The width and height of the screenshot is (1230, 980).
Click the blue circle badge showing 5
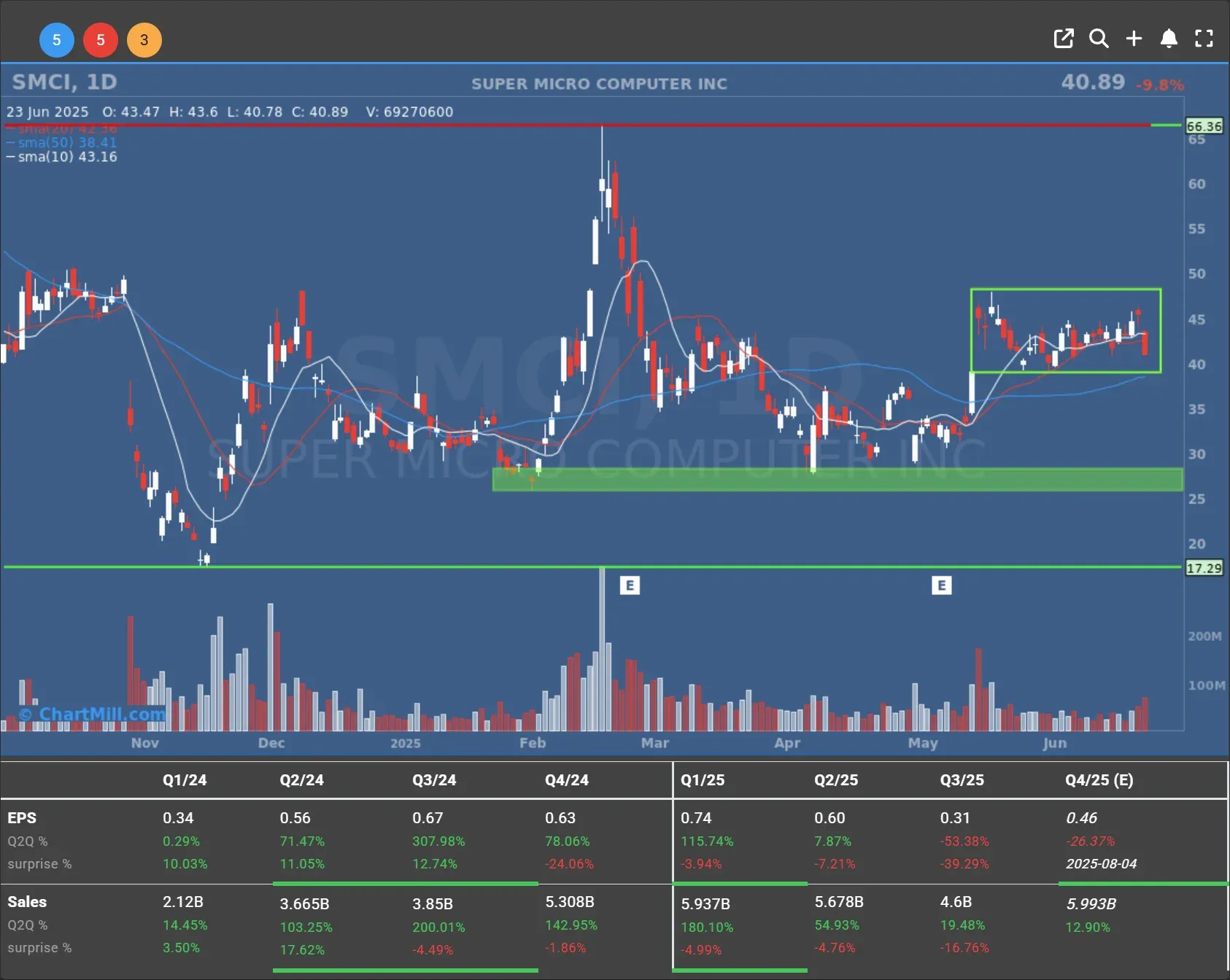click(57, 40)
